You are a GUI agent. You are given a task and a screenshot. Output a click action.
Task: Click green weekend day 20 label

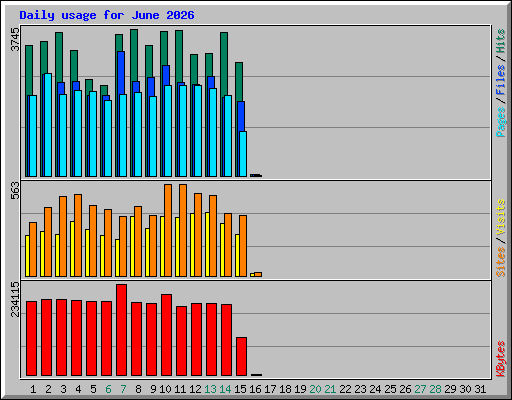(315, 389)
